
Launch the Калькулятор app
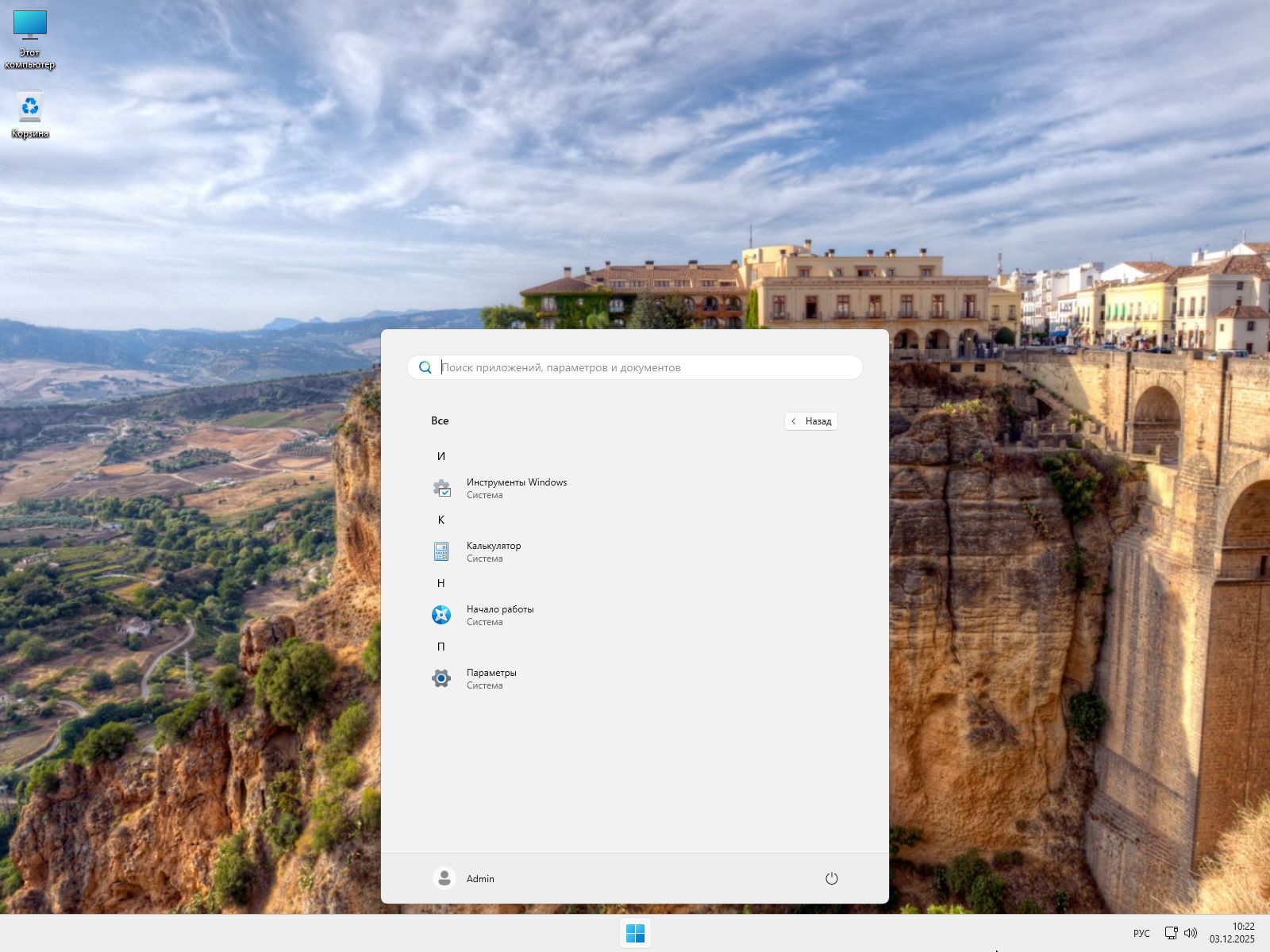[493, 551]
